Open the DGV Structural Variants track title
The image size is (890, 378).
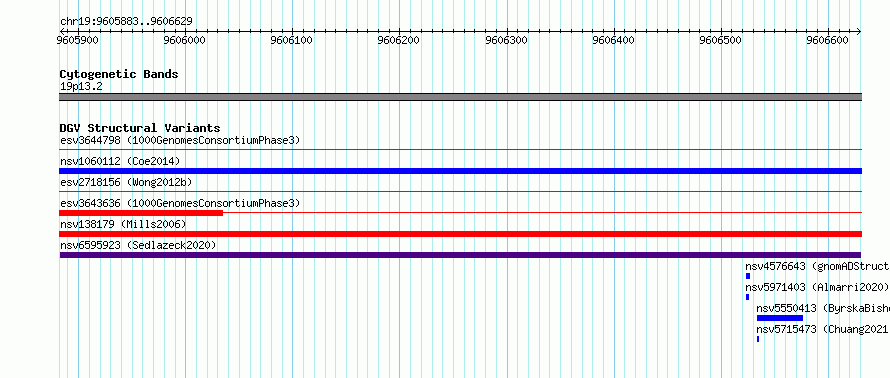point(140,128)
